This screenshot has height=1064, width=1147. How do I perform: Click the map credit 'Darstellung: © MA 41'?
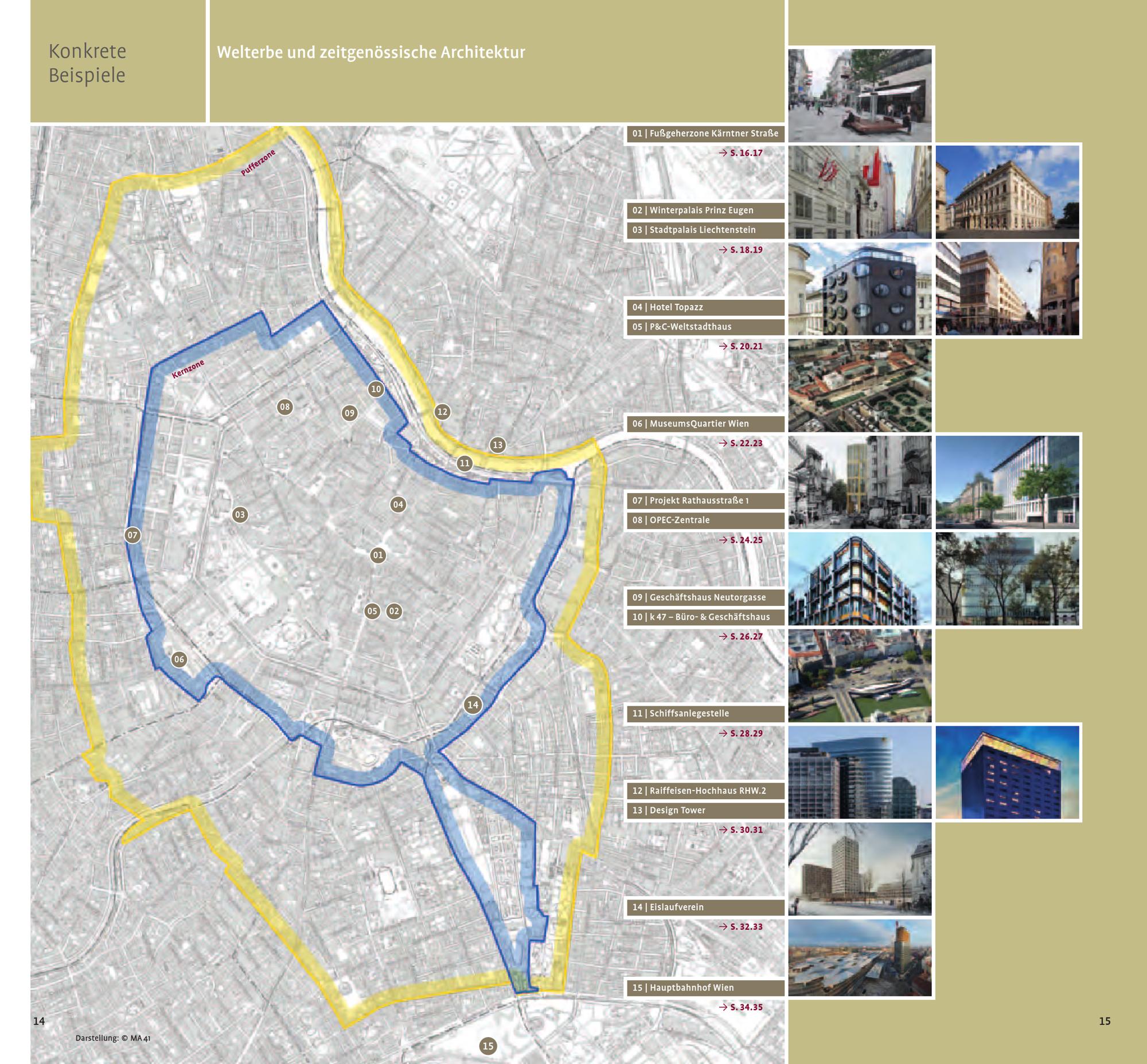click(113, 1038)
